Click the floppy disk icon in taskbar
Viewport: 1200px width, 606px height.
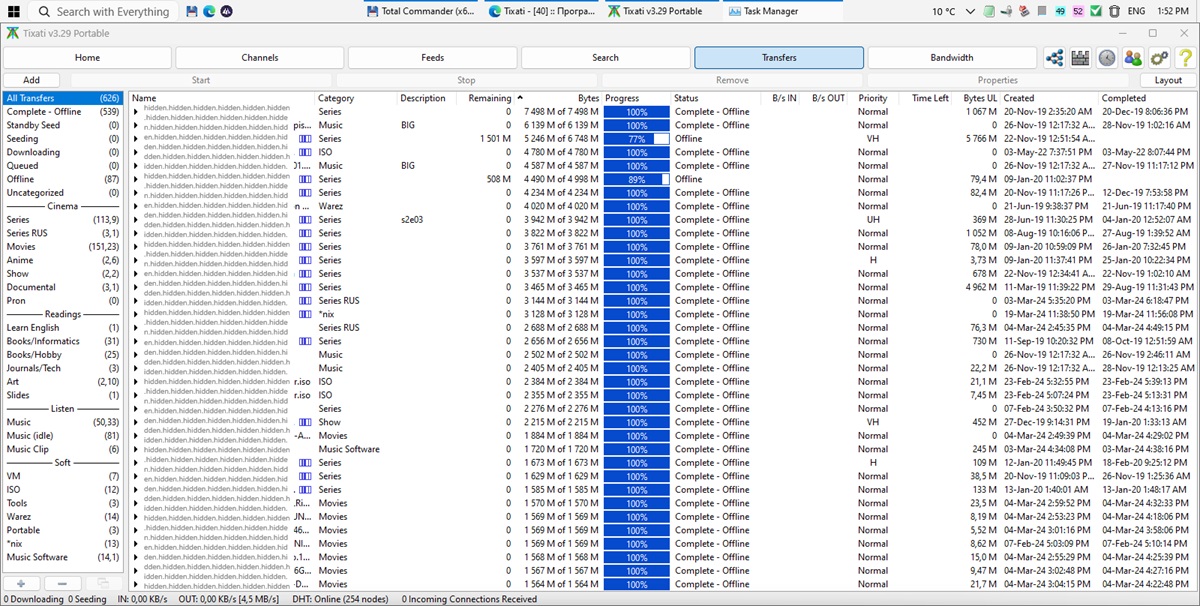point(191,12)
